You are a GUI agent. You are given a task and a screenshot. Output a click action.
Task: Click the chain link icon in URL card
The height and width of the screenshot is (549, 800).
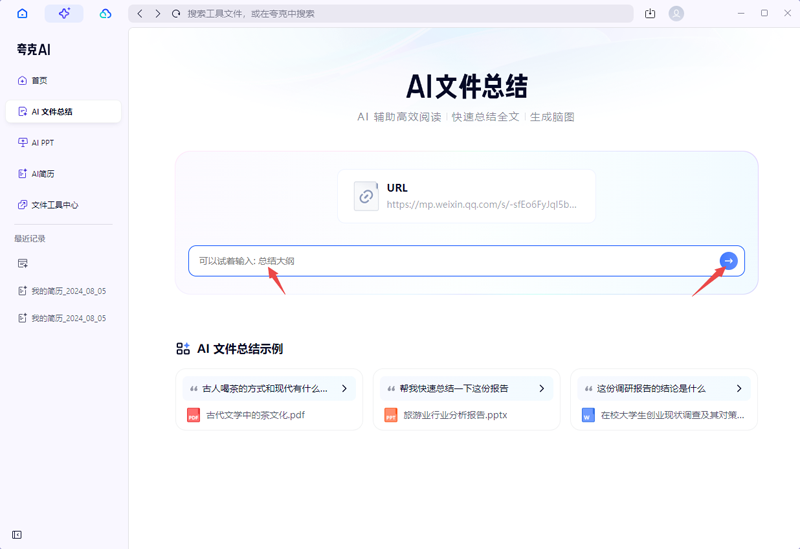(366, 196)
